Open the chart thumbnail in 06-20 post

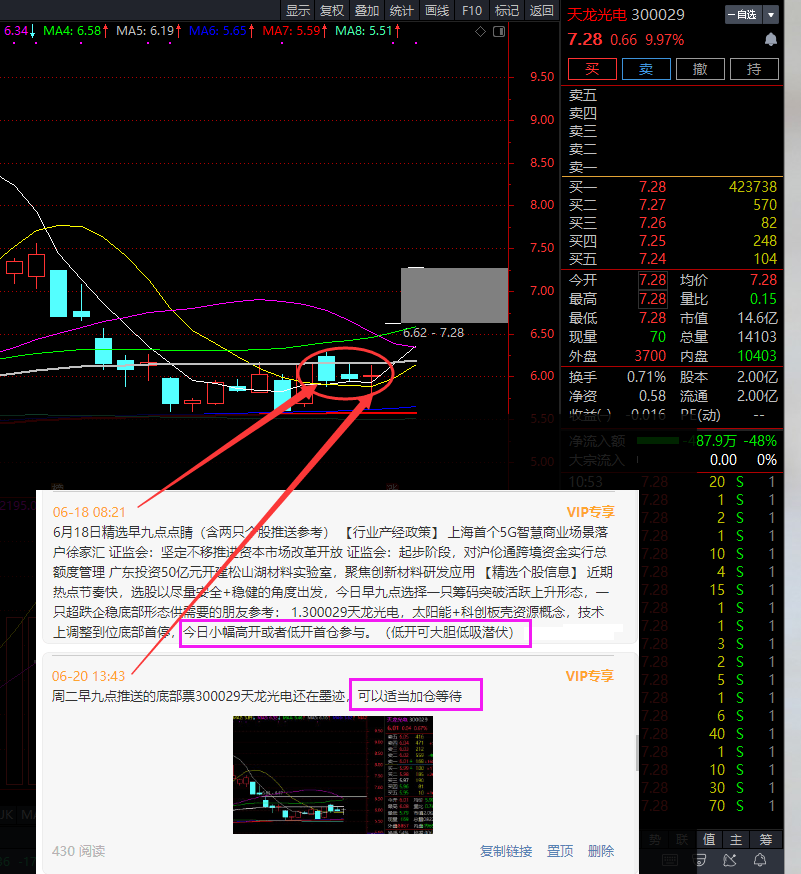point(333,775)
